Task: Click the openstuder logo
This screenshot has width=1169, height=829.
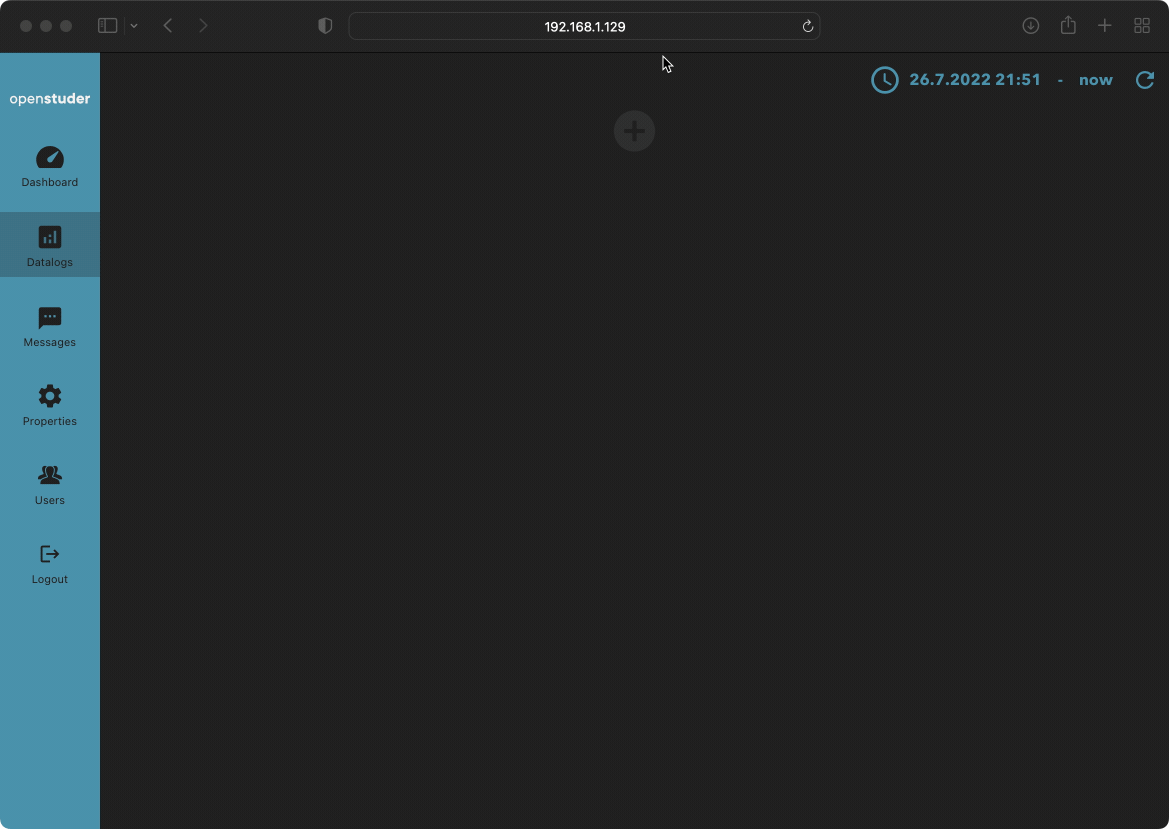Action: point(50,99)
